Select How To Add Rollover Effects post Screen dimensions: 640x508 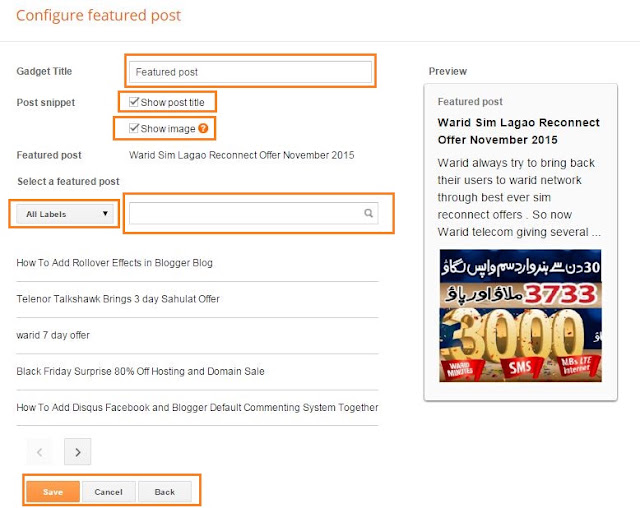[x=115, y=263]
